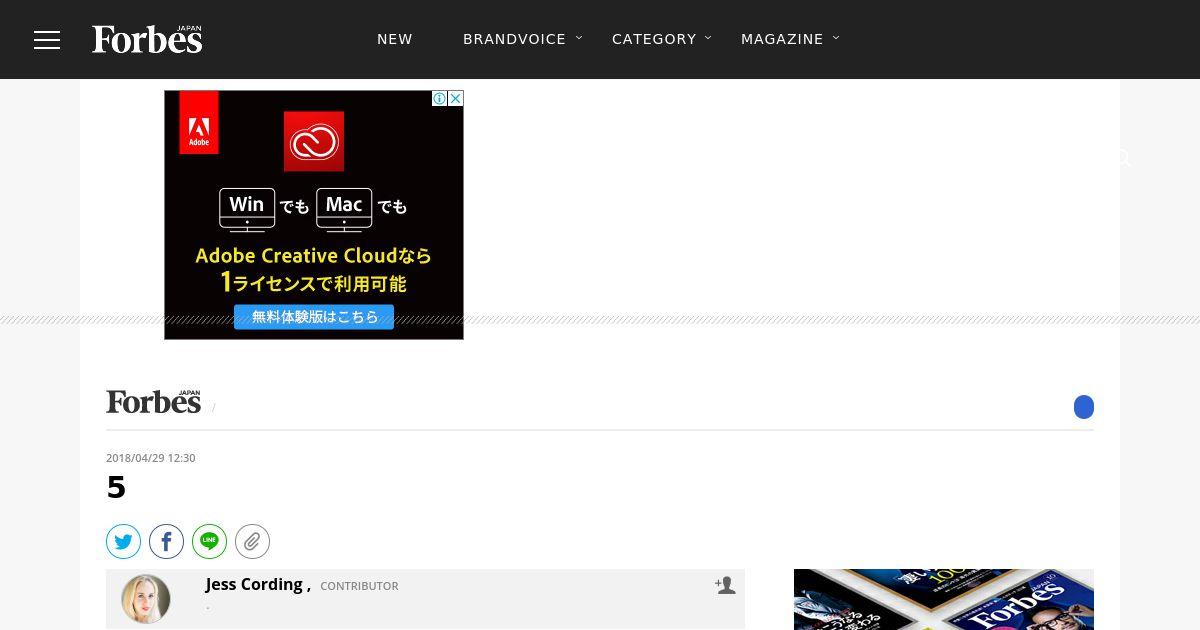1200x630 pixels.
Task: Open the CATEGORY menu
Action: coord(654,39)
